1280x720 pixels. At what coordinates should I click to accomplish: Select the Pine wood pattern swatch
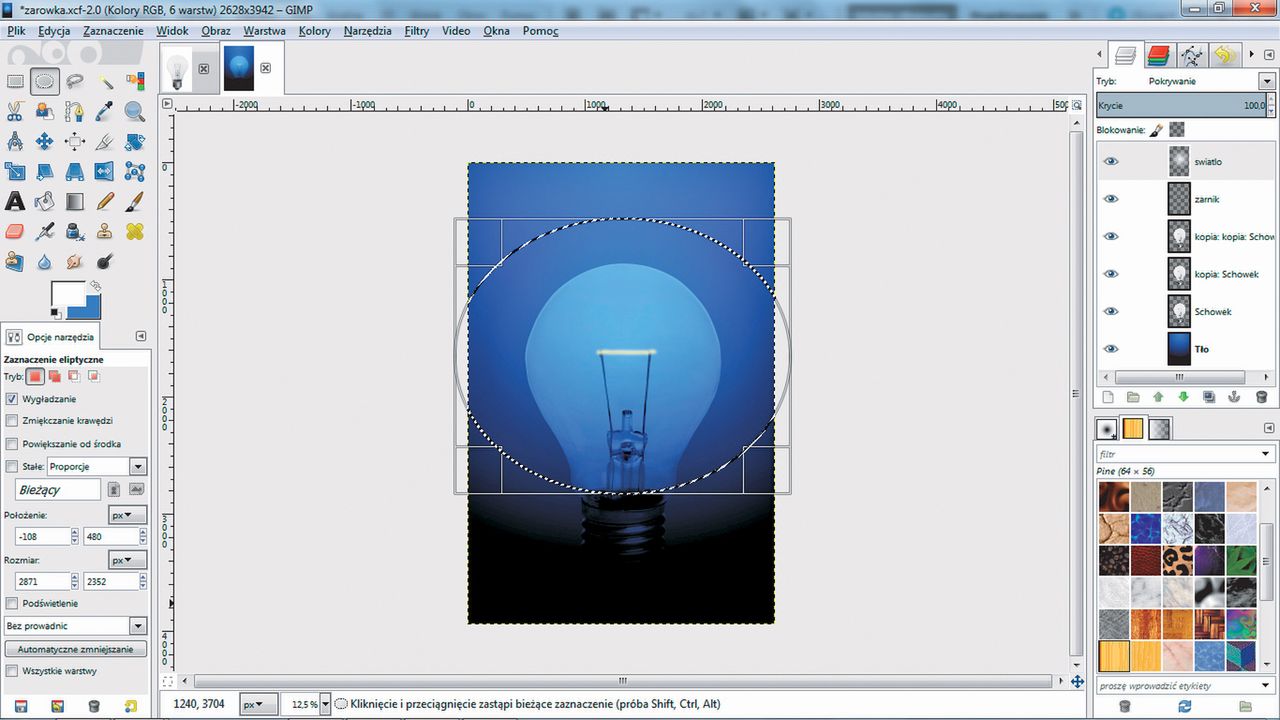[x=1113, y=656]
